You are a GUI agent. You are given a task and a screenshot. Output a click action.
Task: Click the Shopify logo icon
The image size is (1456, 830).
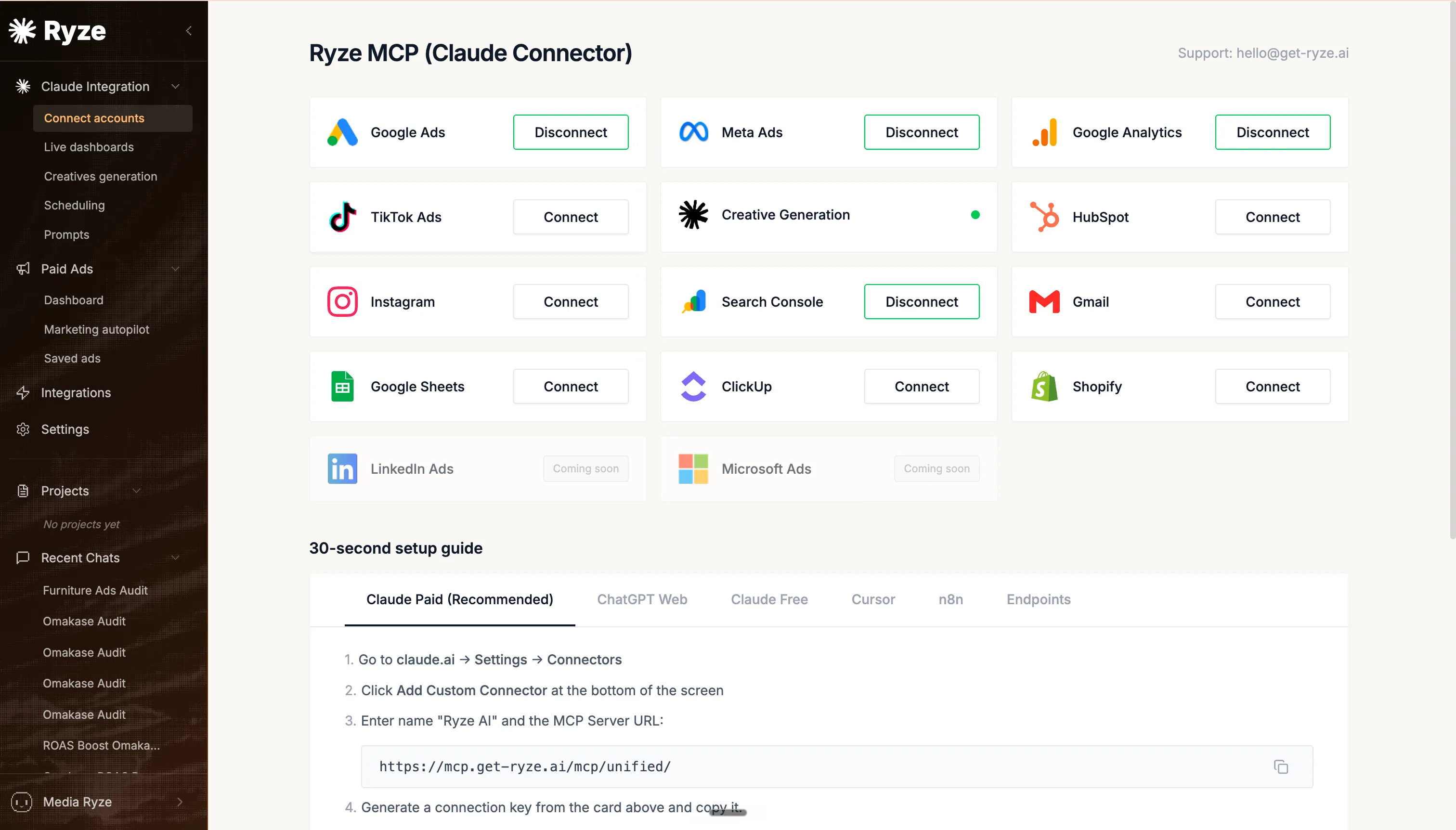click(1044, 387)
